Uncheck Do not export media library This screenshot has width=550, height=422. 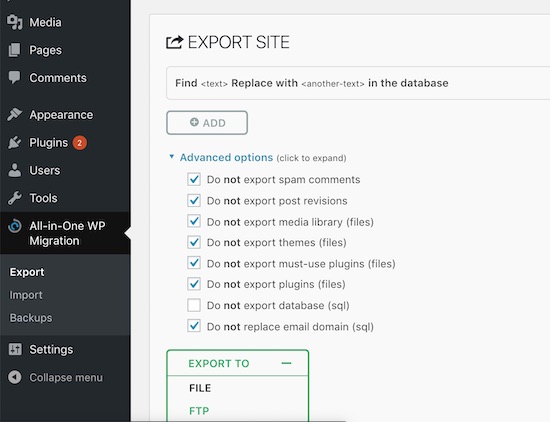(194, 221)
